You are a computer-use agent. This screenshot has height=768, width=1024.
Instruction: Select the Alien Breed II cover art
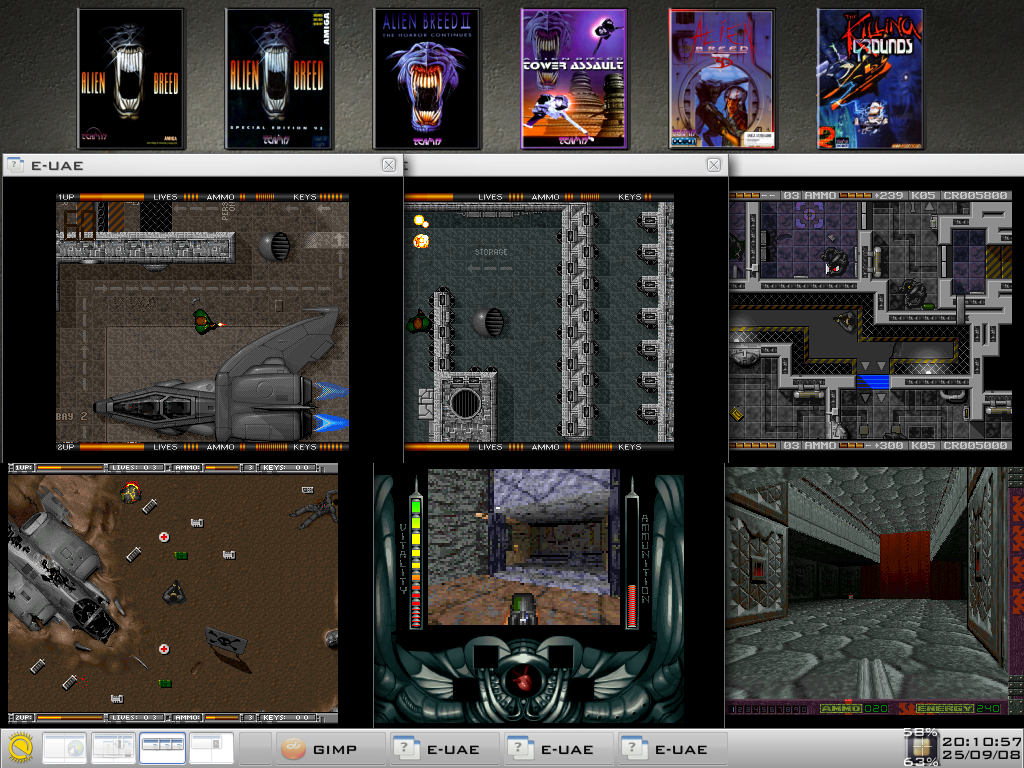426,79
